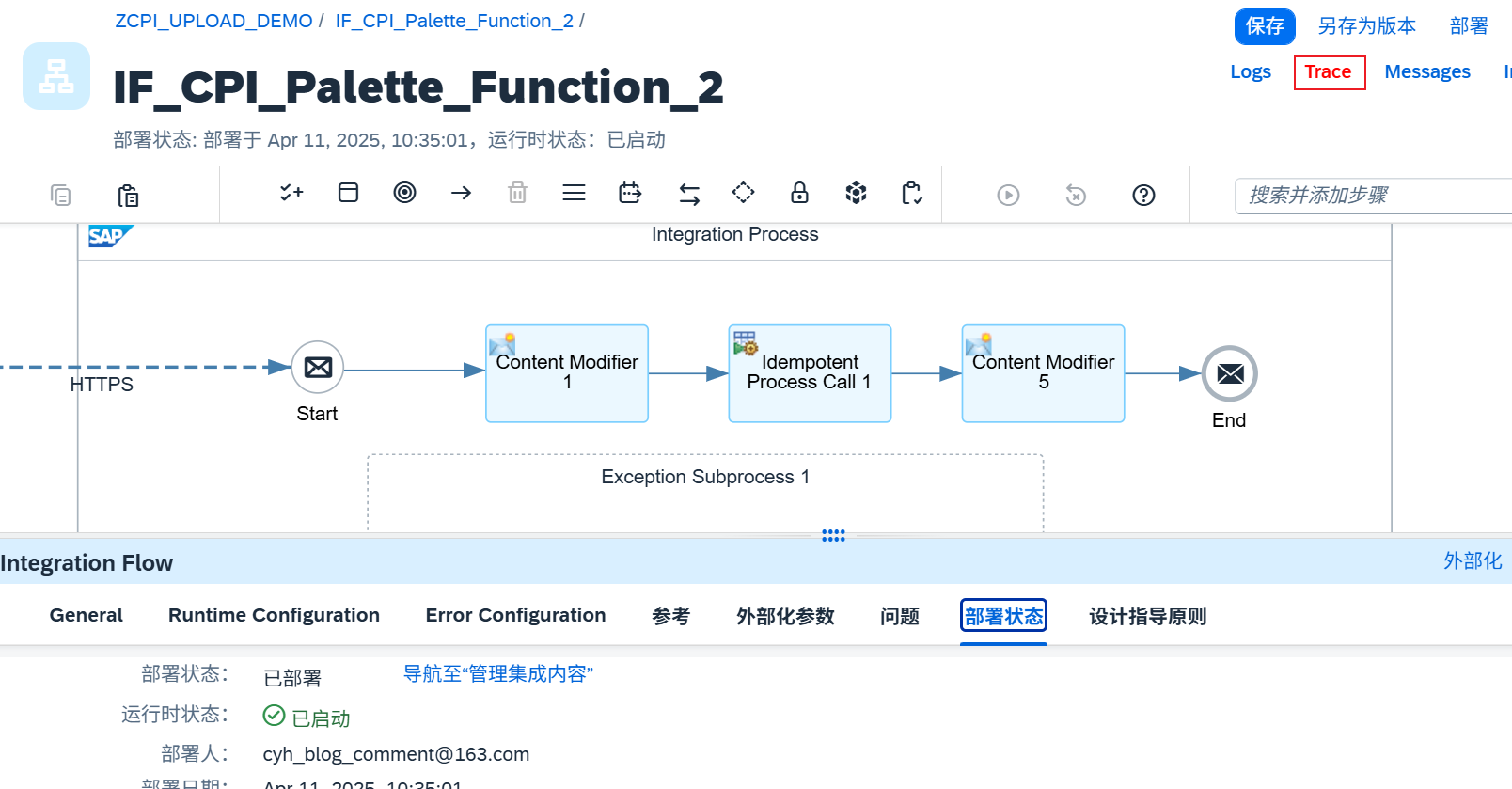
Task: Click 另存为版本 save as version
Action: pos(1366,26)
